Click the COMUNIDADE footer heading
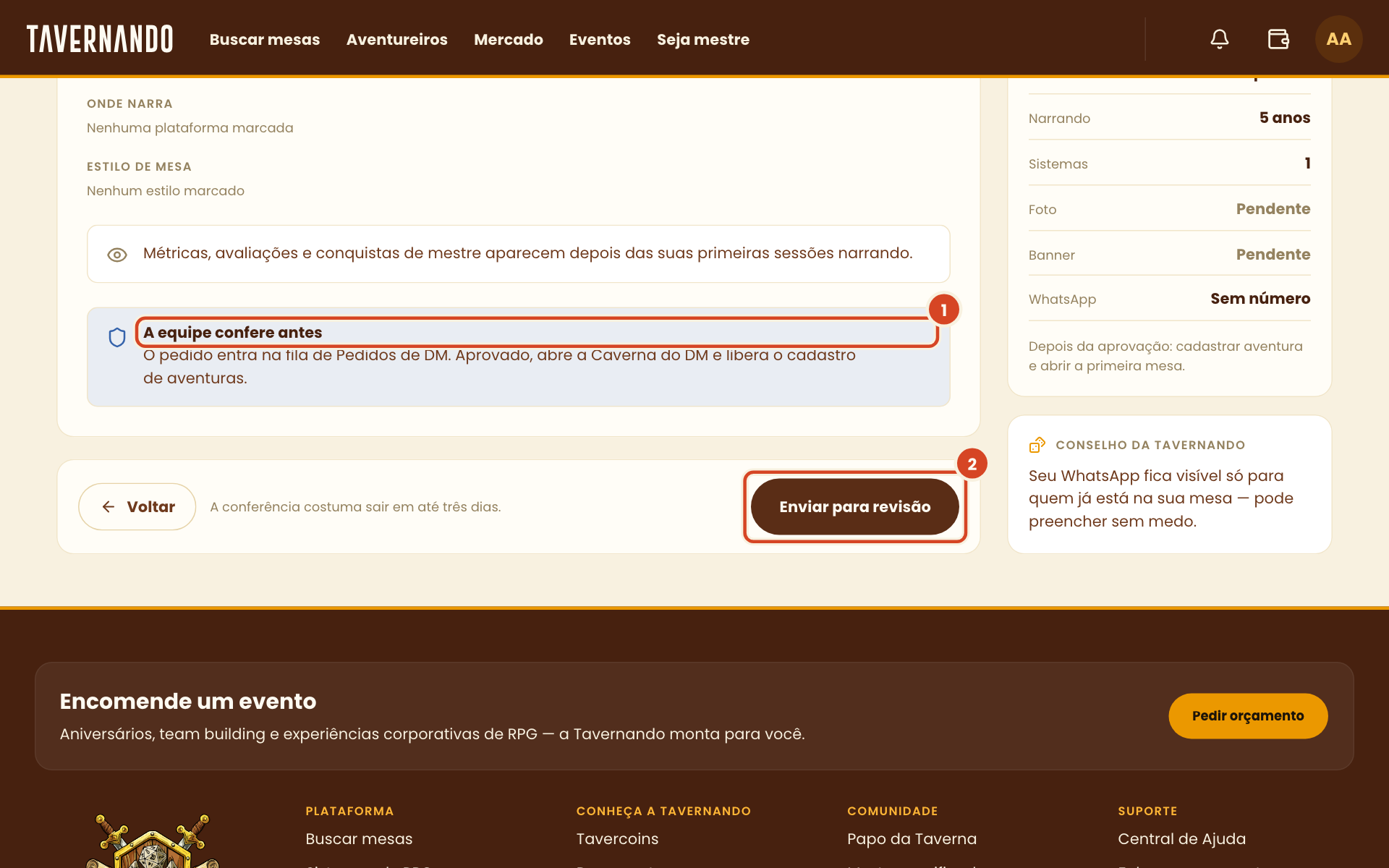The width and height of the screenshot is (1389, 868). [893, 812]
